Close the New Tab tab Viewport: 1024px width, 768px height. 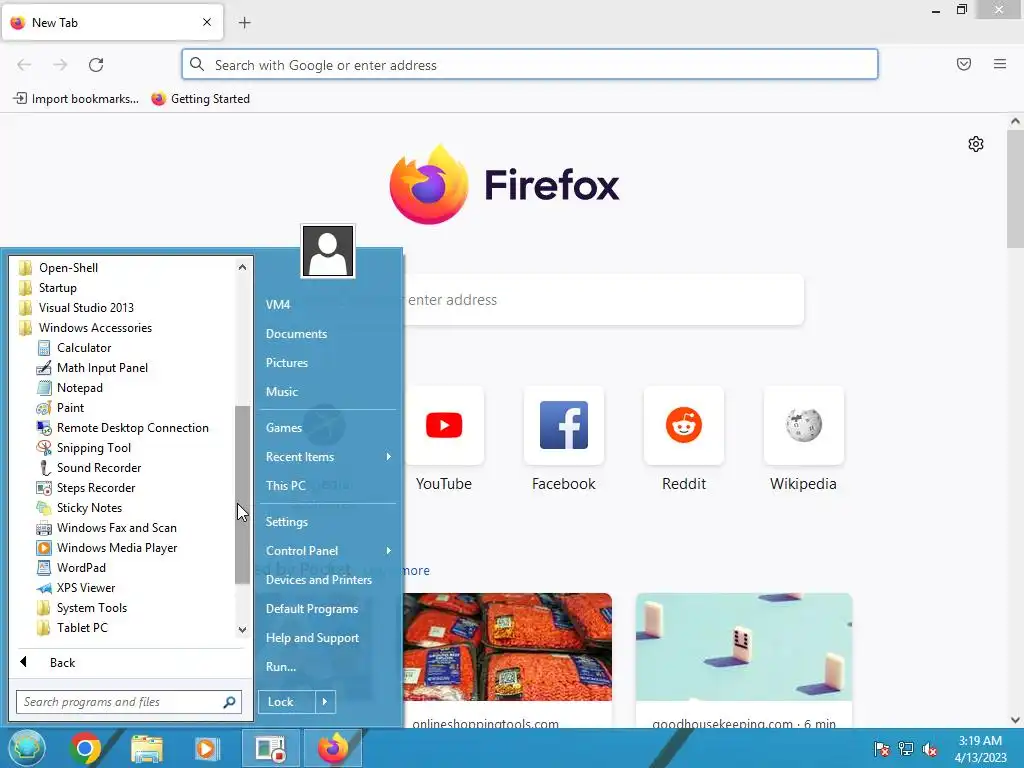[x=207, y=22]
